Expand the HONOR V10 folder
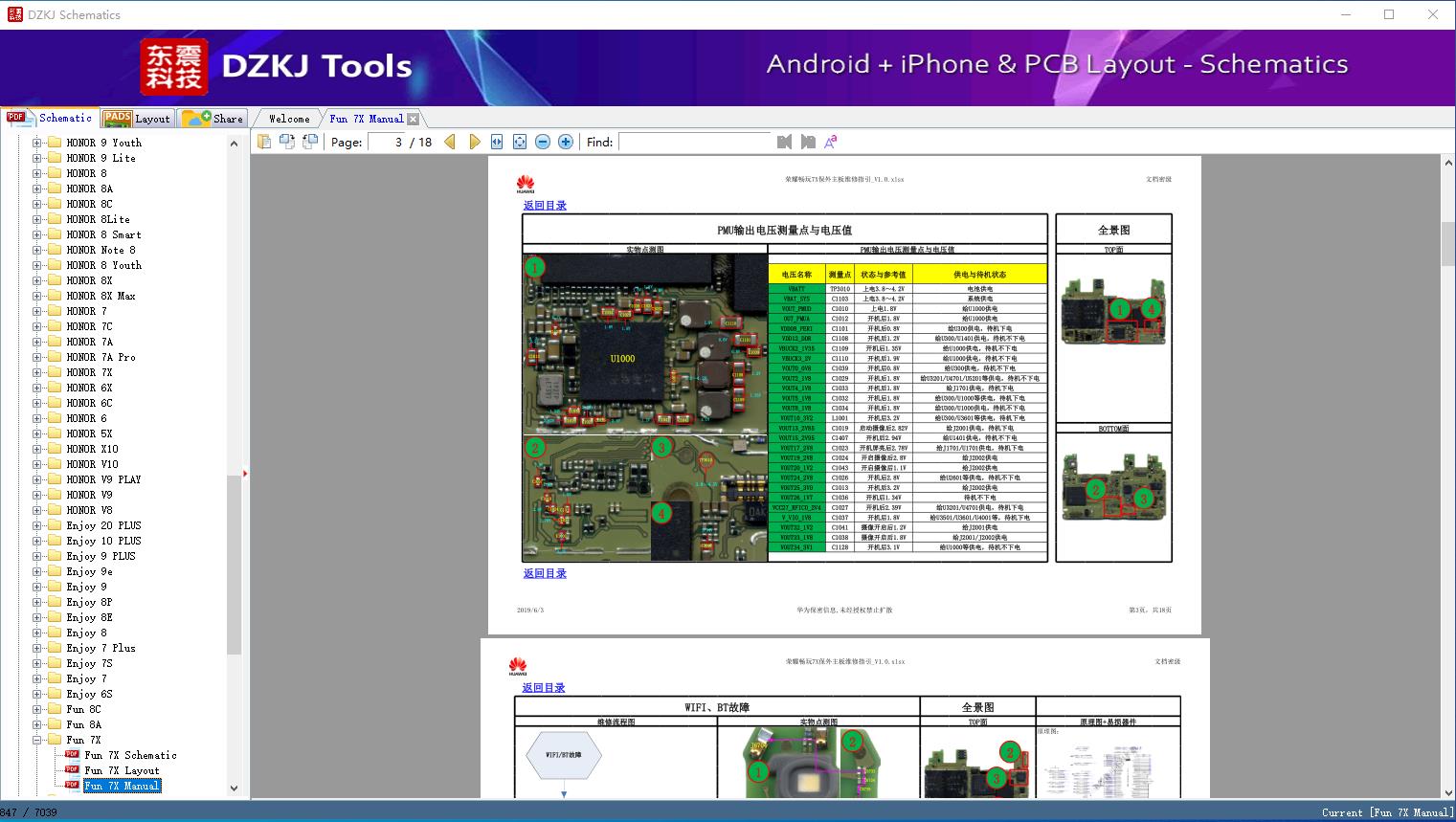This screenshot has height=822, width=1456. pos(36,464)
